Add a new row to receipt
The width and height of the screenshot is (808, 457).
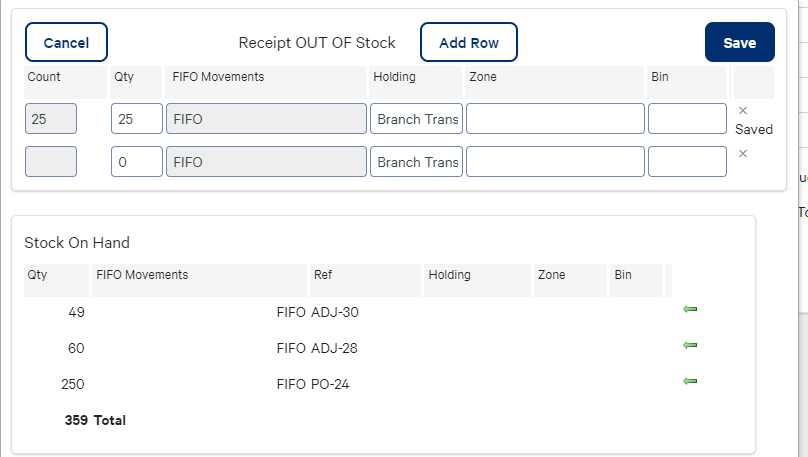pyautogui.click(x=468, y=43)
